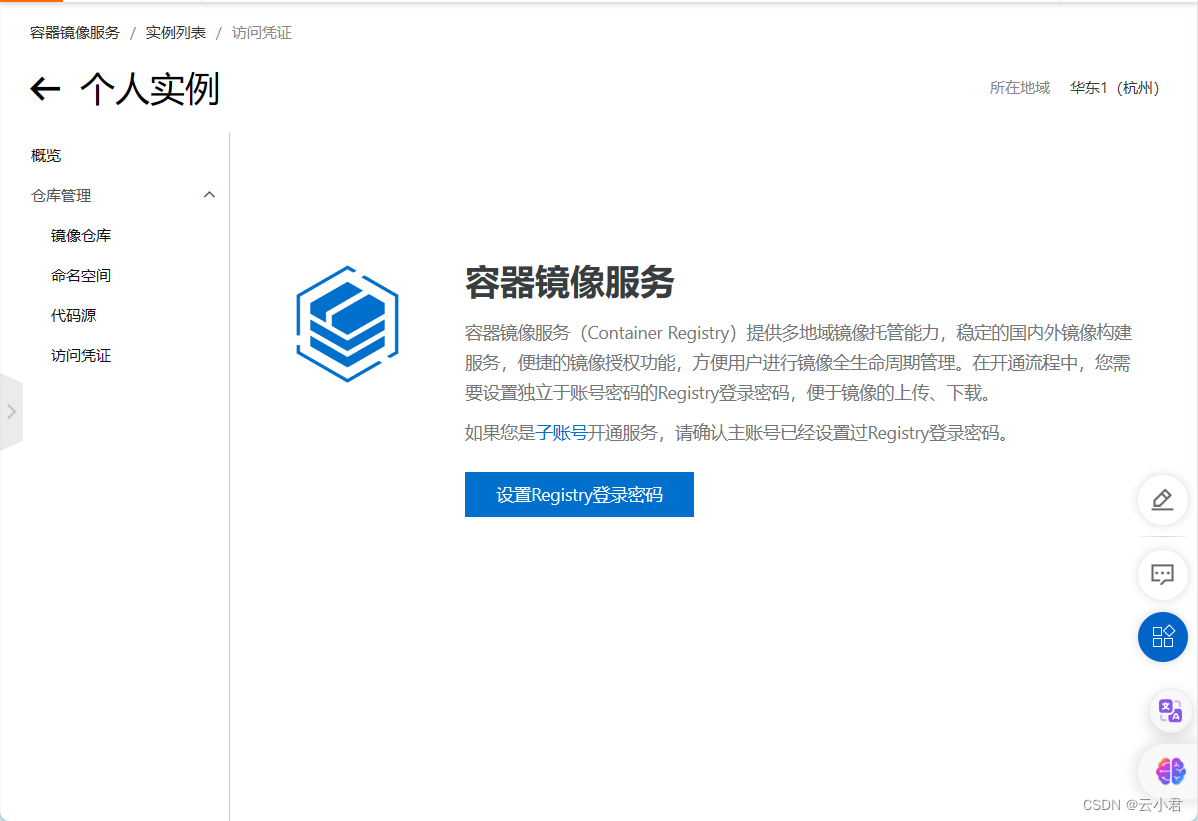
Task: Click the purple translate icon
Action: tap(1170, 710)
